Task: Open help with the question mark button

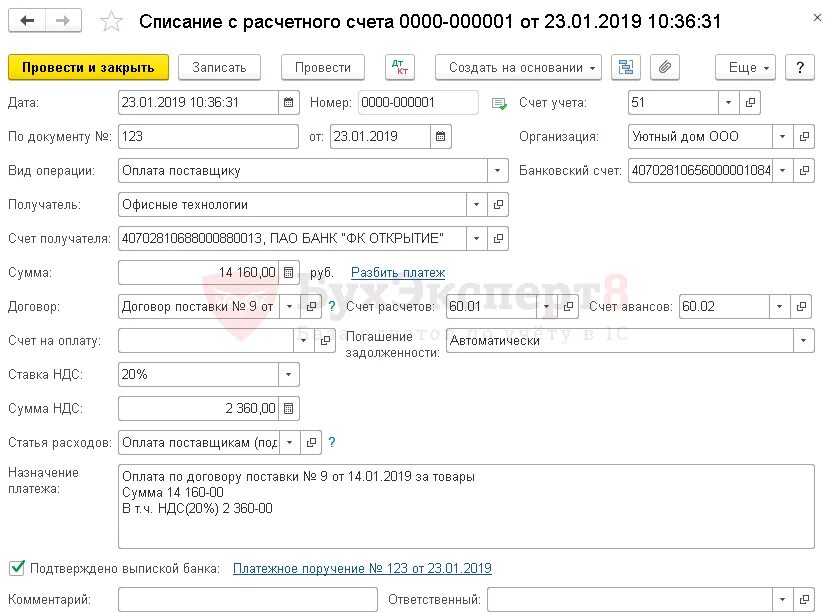Action: tap(799, 67)
